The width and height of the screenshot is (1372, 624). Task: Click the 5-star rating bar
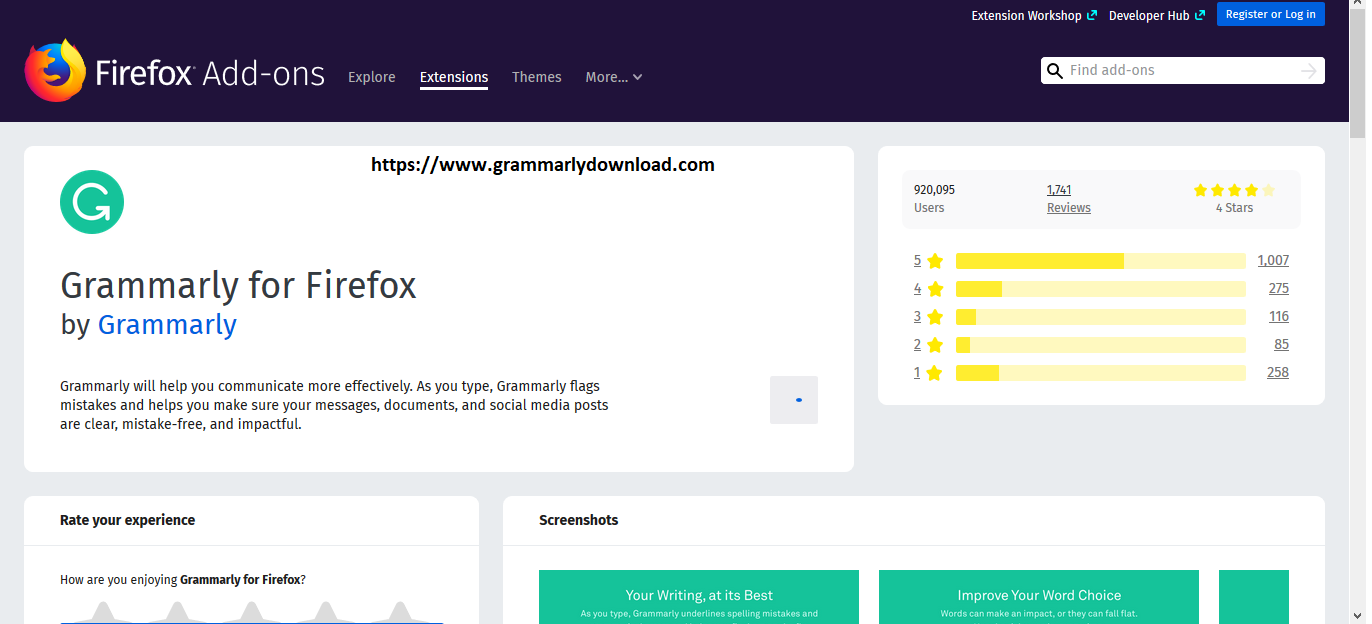point(1100,261)
